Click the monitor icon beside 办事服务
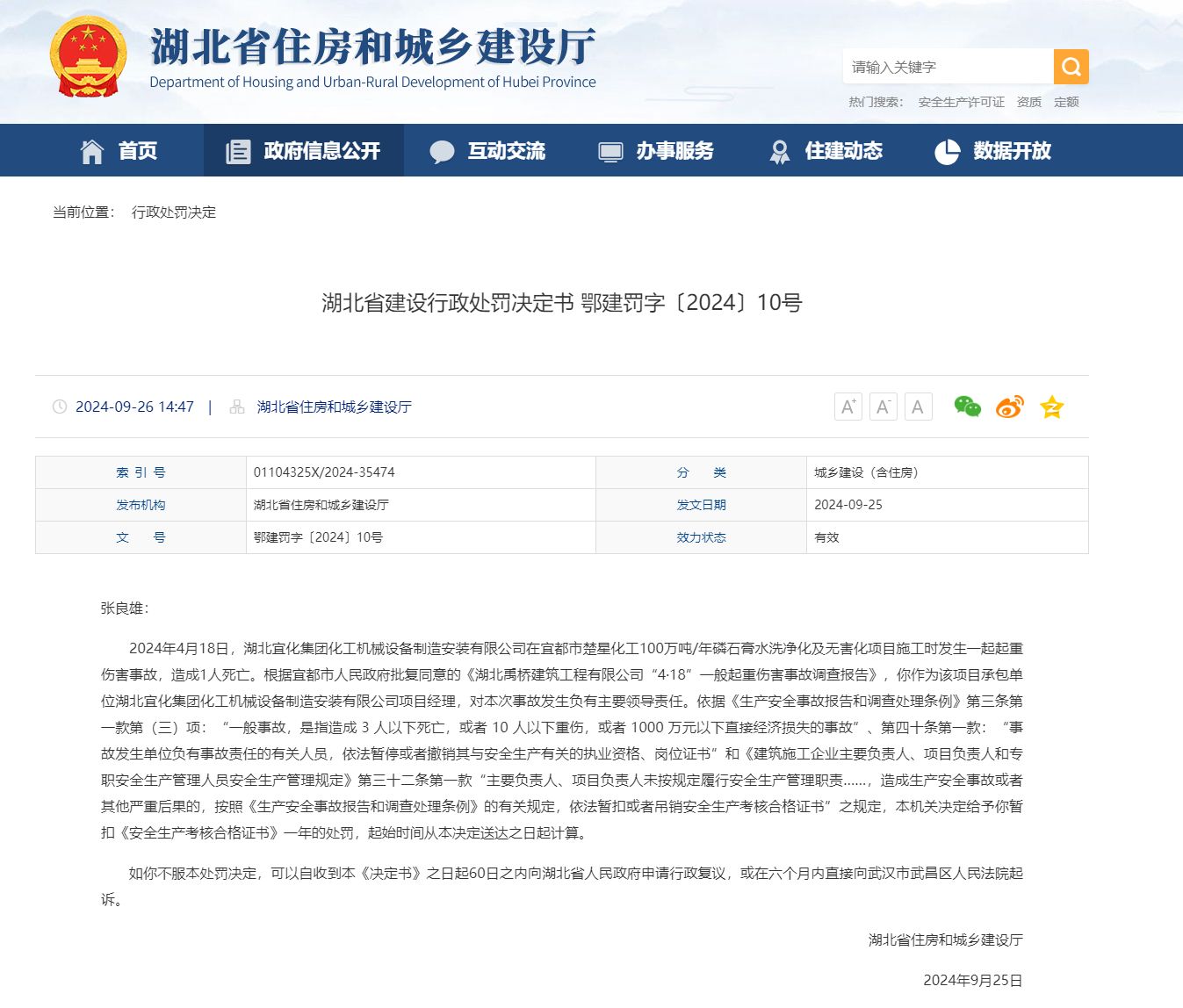The image size is (1183, 1008). pyautogui.click(x=610, y=152)
